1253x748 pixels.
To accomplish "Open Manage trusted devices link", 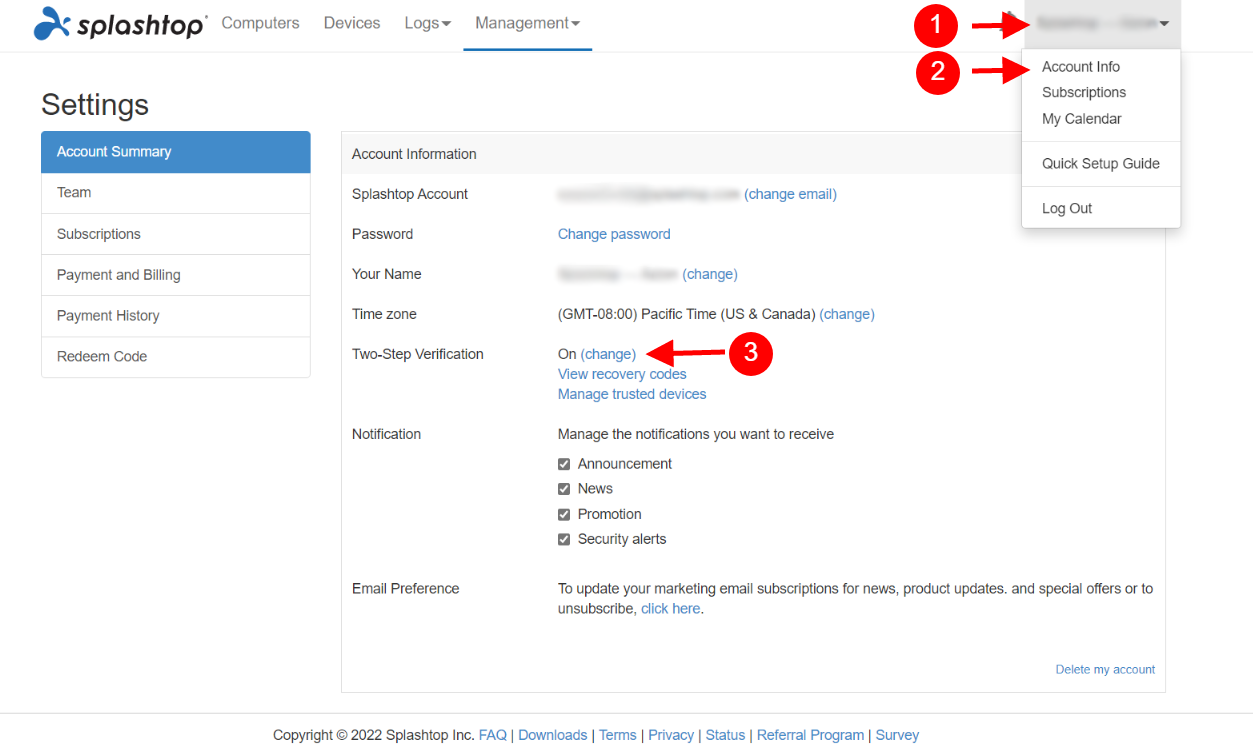I will (x=632, y=394).
